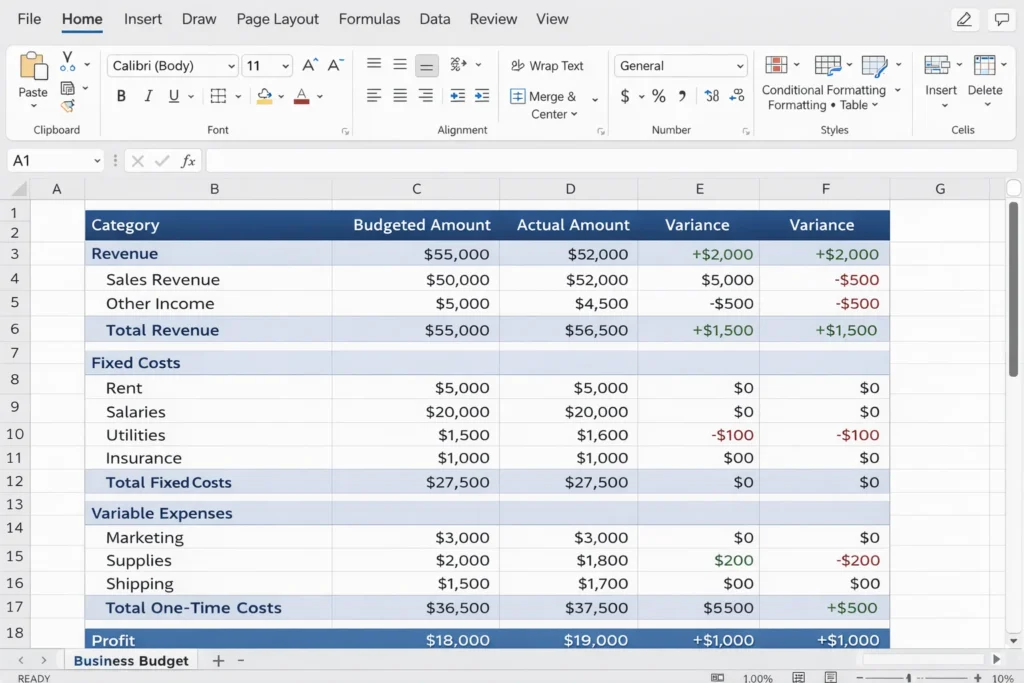Select the Italic formatting icon
This screenshot has width=1024, height=683.
tap(147, 95)
